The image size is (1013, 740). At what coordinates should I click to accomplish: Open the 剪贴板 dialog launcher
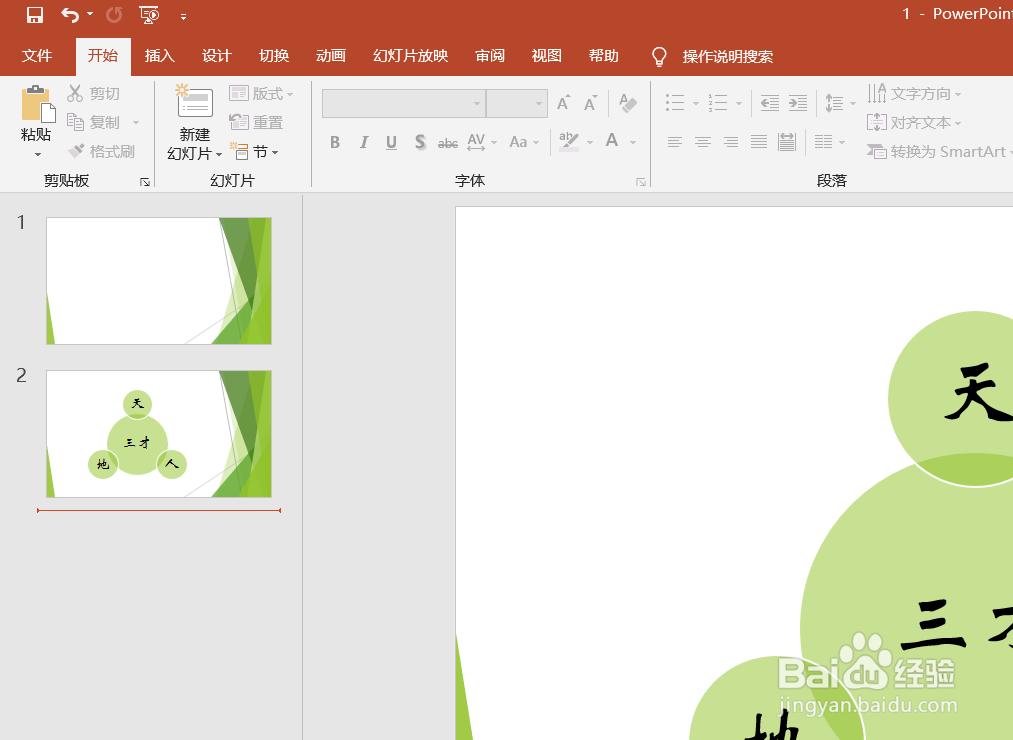point(145,182)
